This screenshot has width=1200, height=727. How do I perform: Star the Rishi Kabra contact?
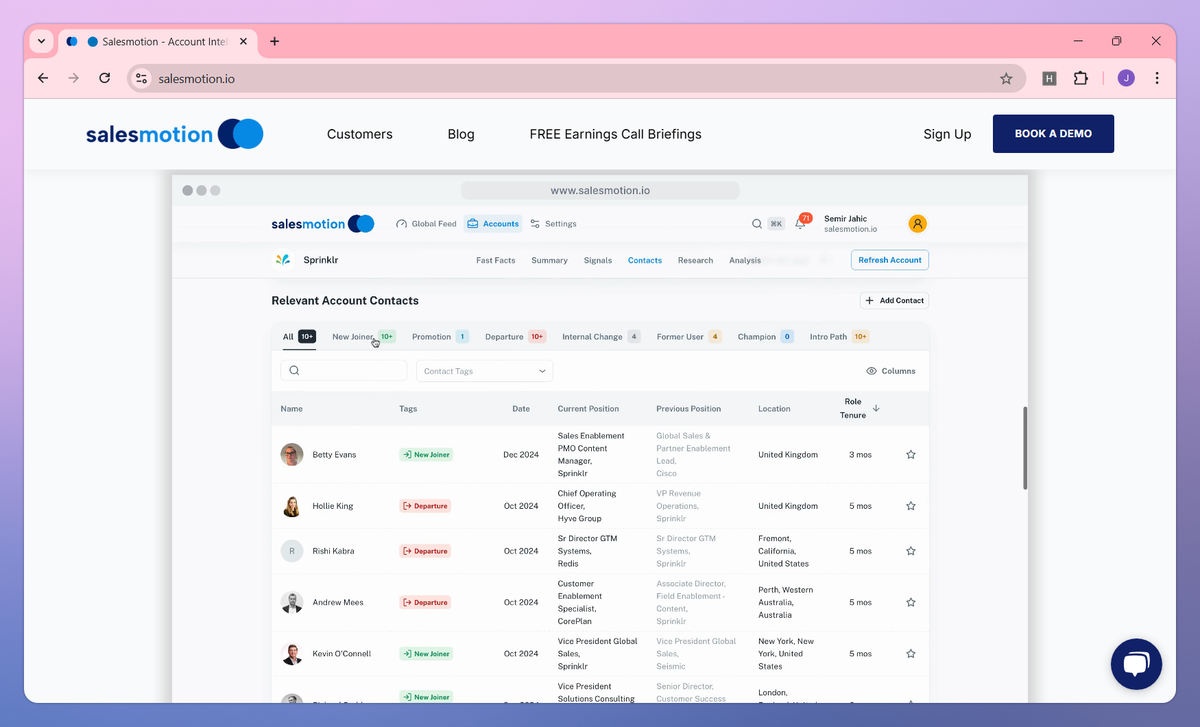tap(911, 551)
